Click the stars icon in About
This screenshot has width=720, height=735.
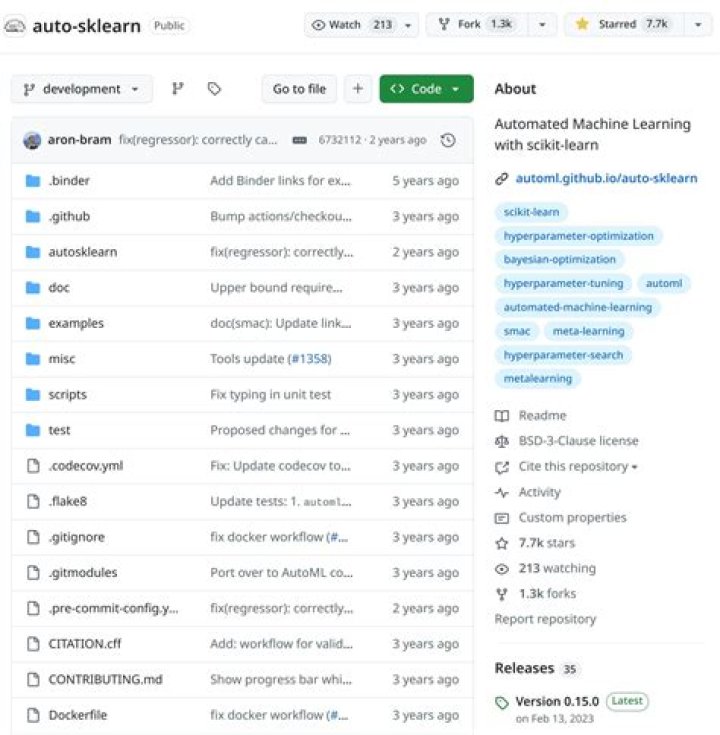[x=502, y=543]
